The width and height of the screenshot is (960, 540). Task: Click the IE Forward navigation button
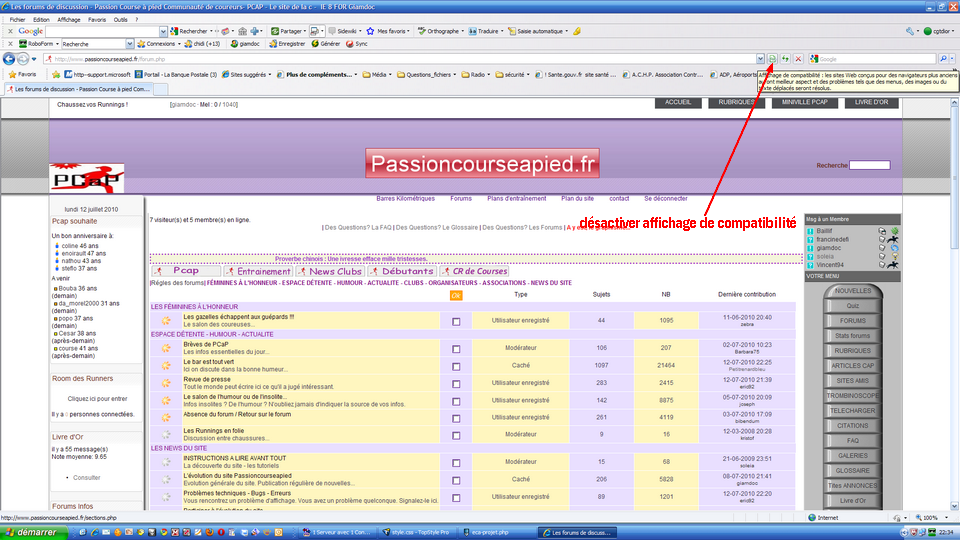click(23, 59)
